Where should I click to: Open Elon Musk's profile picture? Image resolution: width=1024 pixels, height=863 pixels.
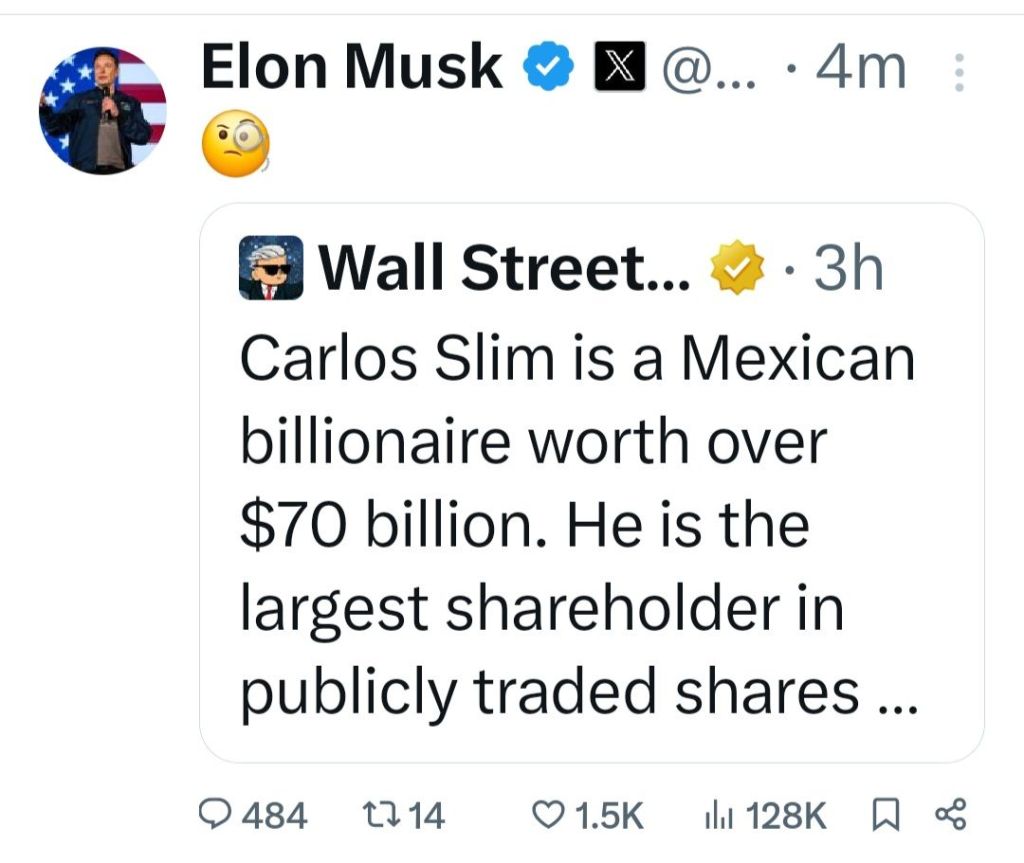[102, 110]
